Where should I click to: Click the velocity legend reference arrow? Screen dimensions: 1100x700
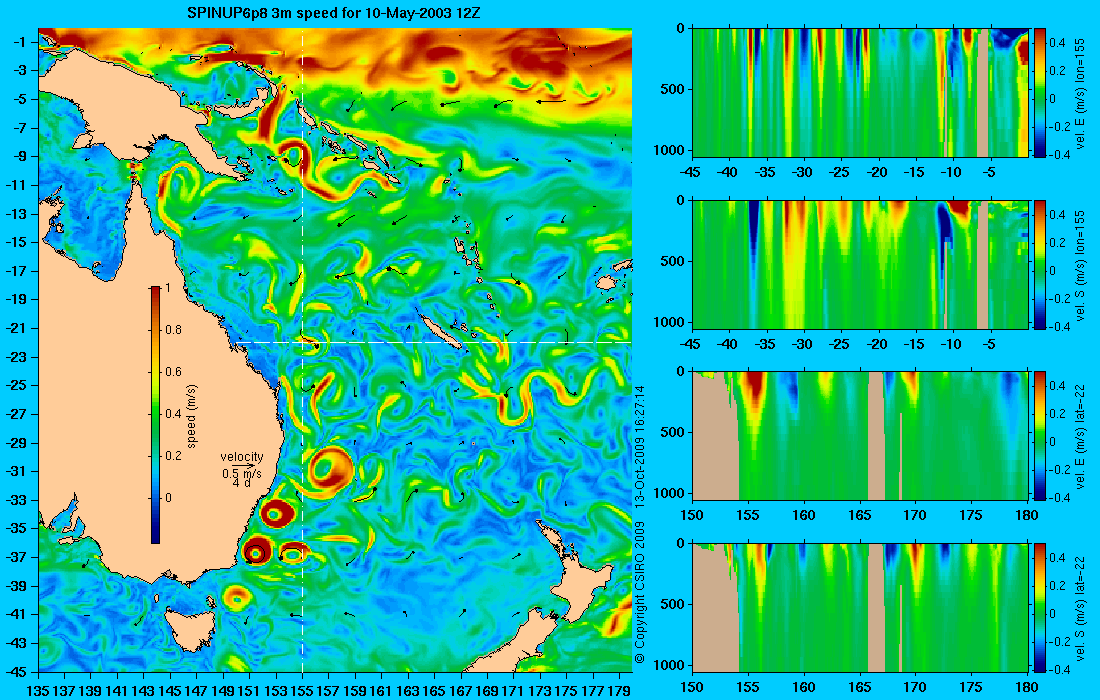click(245, 465)
